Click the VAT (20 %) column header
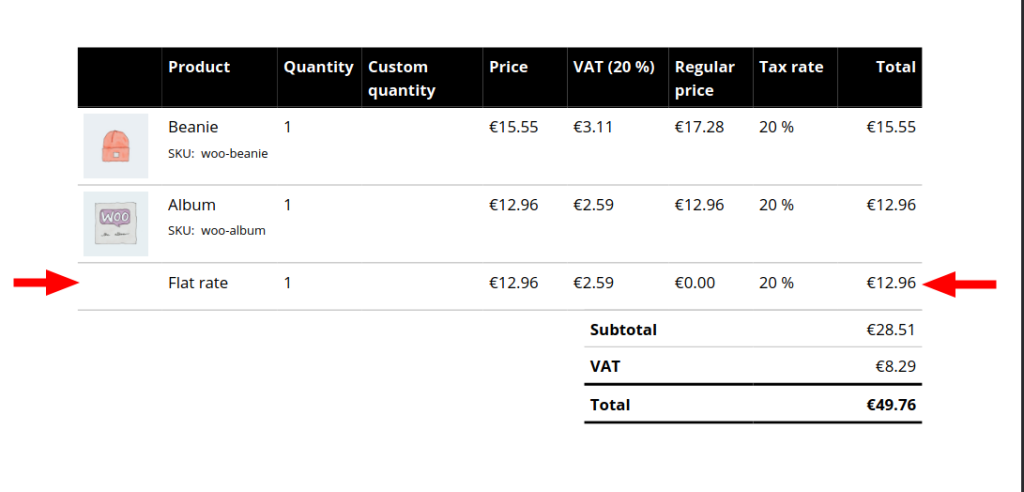1024x492 pixels. point(613,67)
